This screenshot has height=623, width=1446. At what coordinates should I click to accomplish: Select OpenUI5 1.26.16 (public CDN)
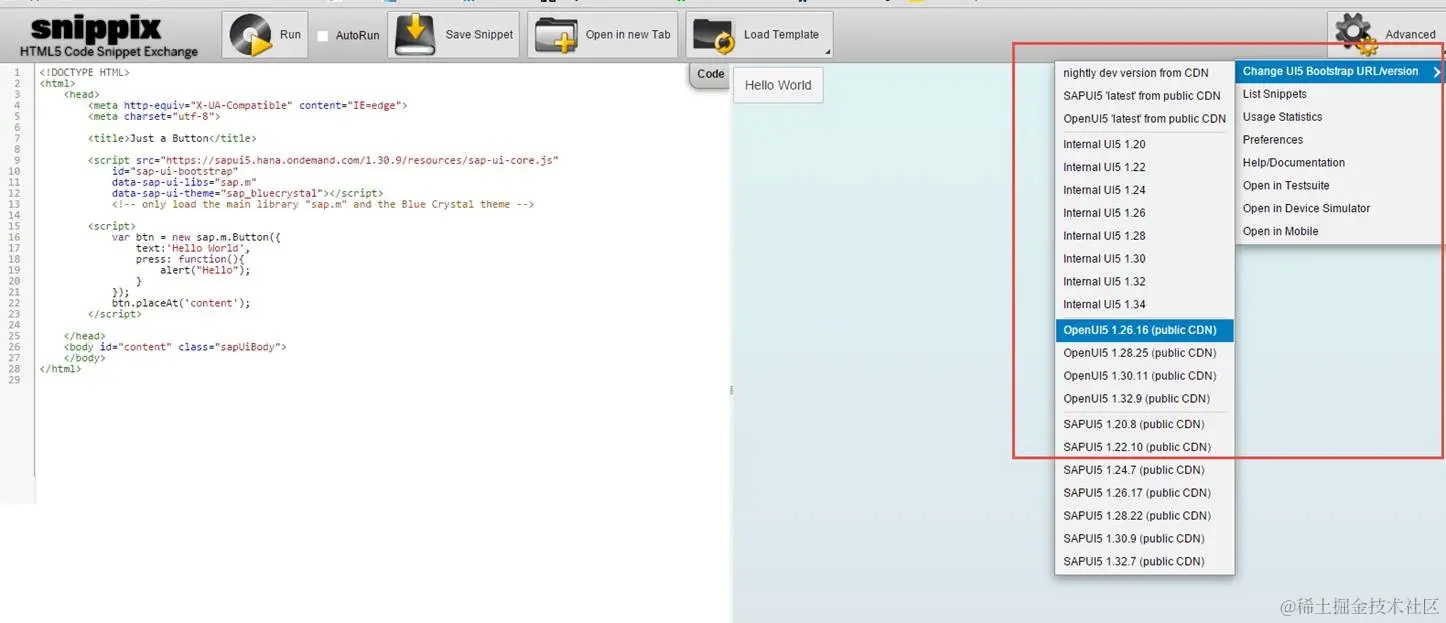click(1145, 330)
